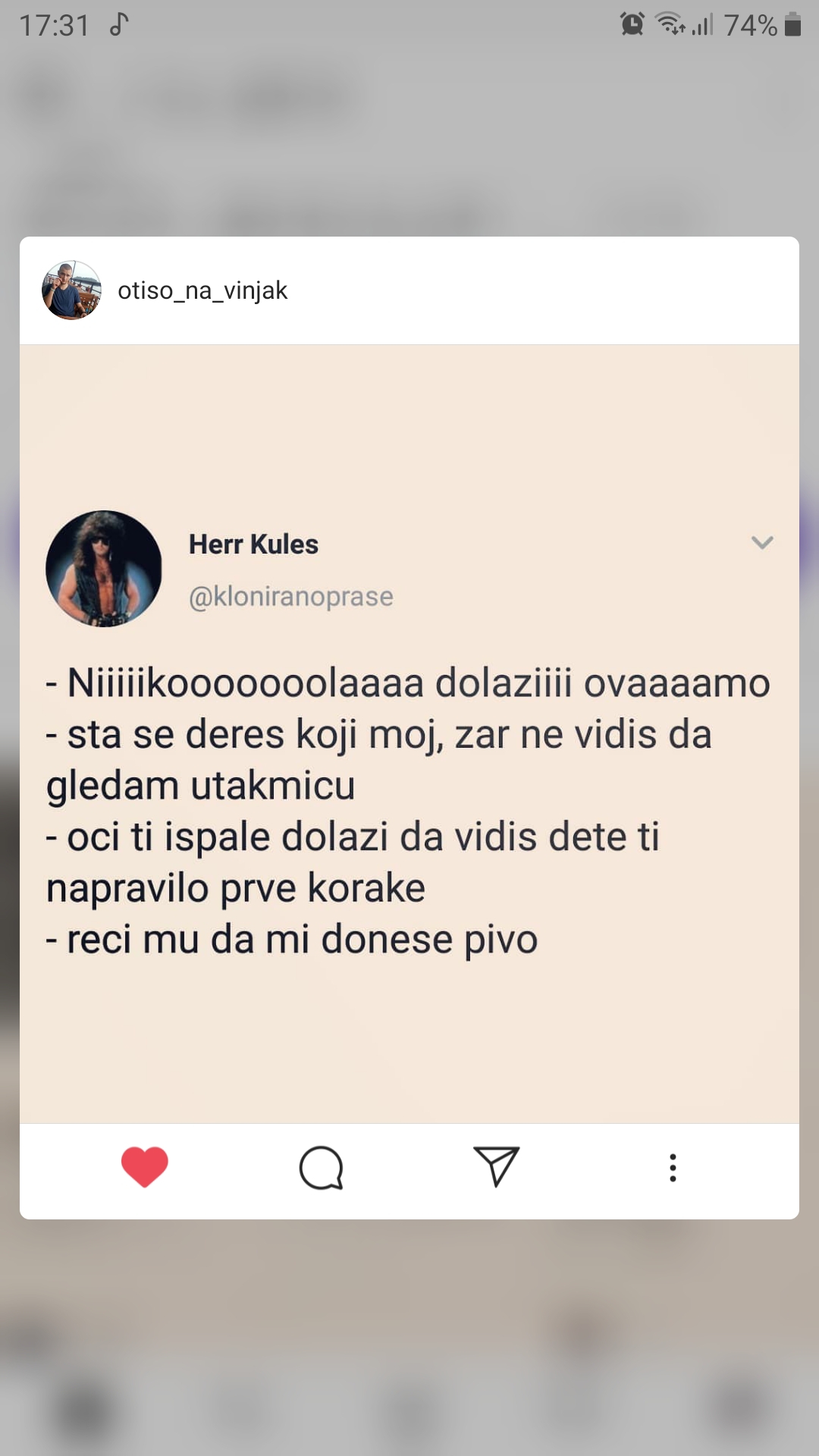The height and width of the screenshot is (1456, 819).
Task: Expand the chevron next to Herr Kules
Action: point(761,542)
